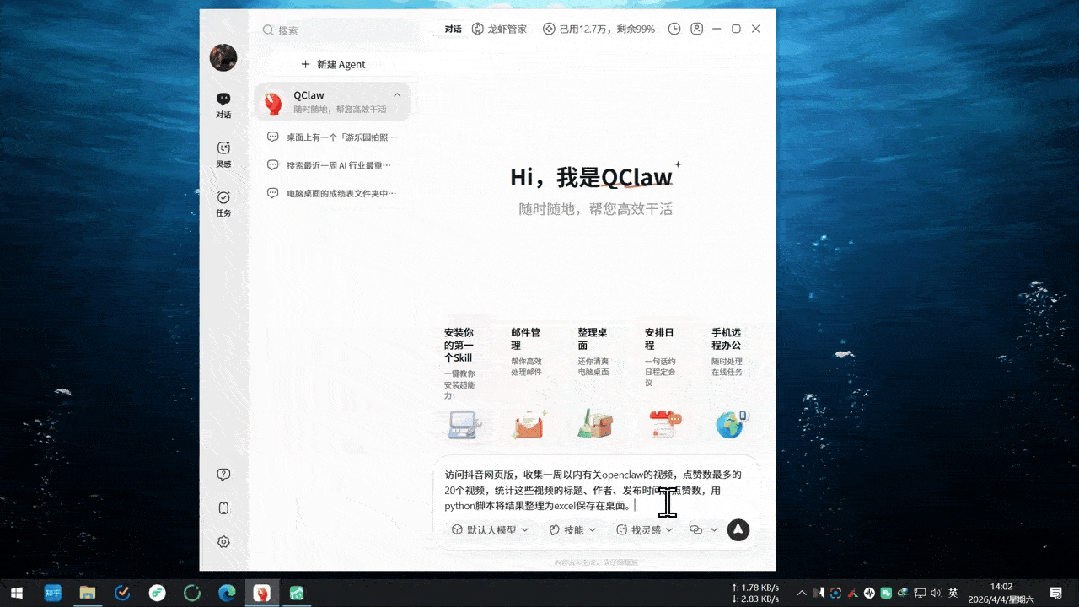Image resolution: width=1079 pixels, height=607 pixels.
Task: Click the usage quota indicator showing 剩余99%
Action: coord(598,29)
